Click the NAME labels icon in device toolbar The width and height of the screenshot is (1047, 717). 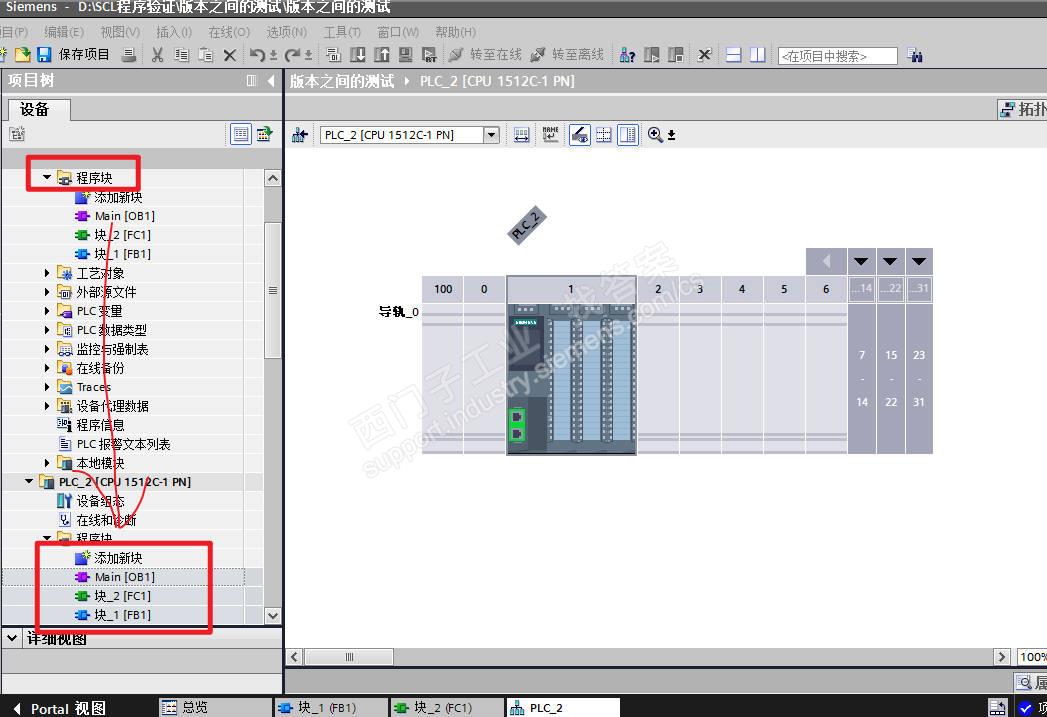click(550, 135)
